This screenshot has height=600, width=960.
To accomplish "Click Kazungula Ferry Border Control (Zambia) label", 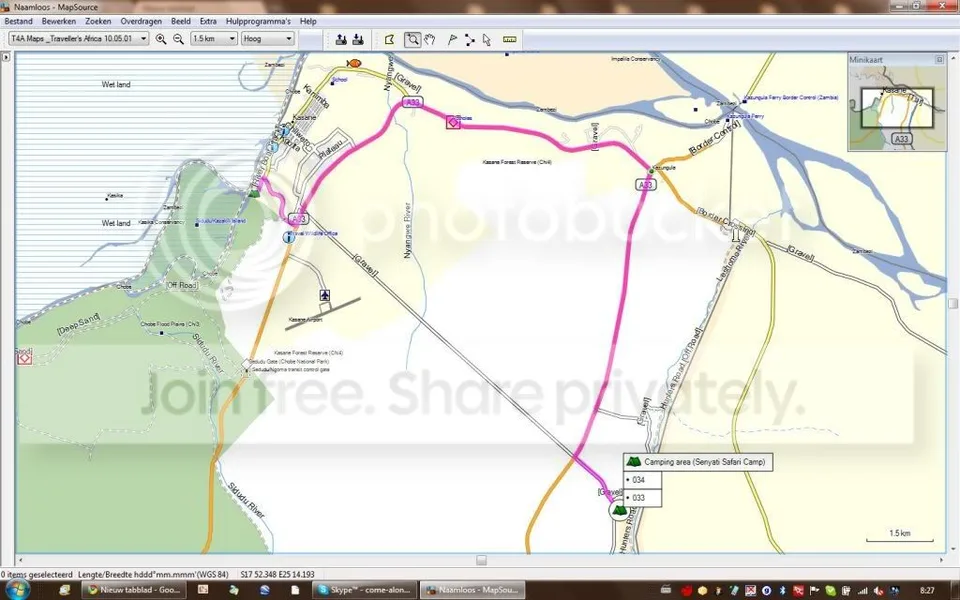I will click(x=790, y=97).
